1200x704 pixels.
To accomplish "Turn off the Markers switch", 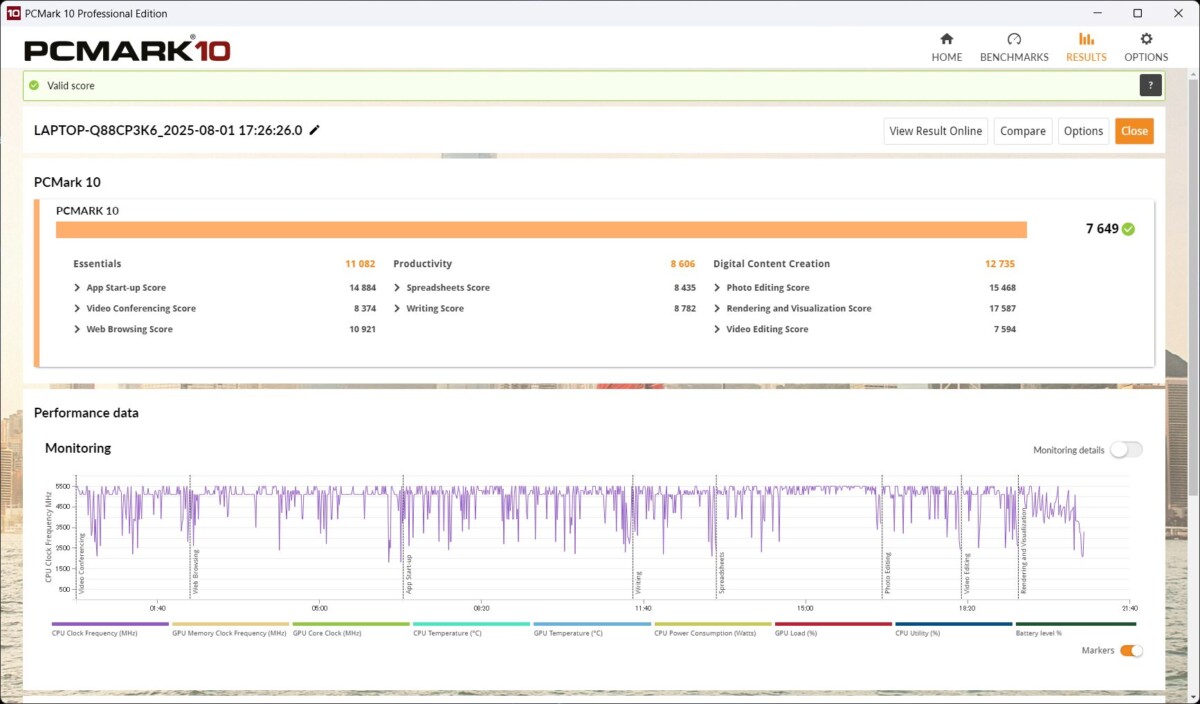I will (x=1131, y=651).
